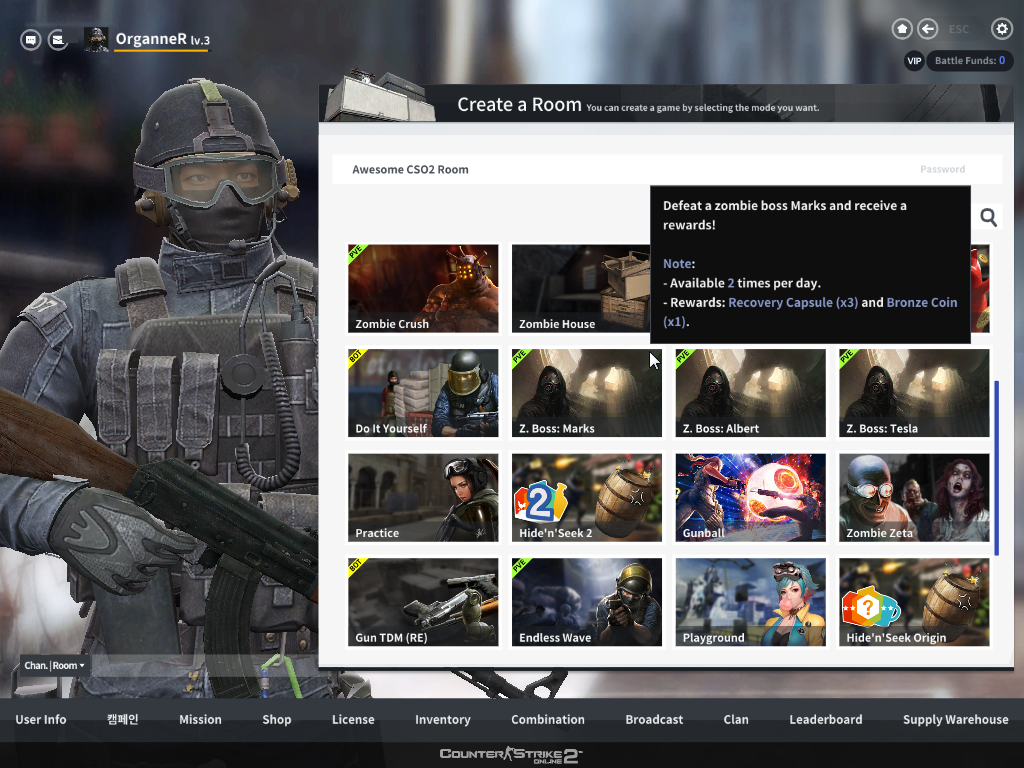Image resolution: width=1024 pixels, height=768 pixels.
Task: Click the mode list scrollbar
Action: click(997, 468)
